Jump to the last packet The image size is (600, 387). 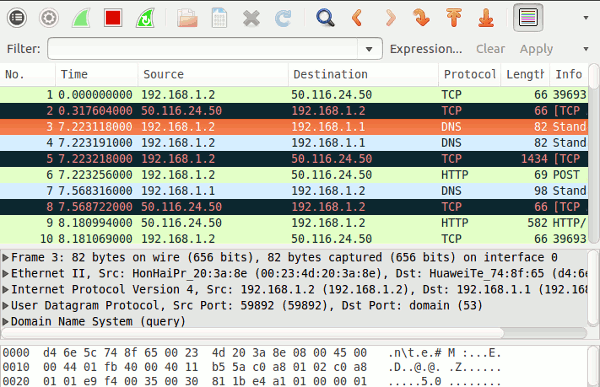coord(486,18)
